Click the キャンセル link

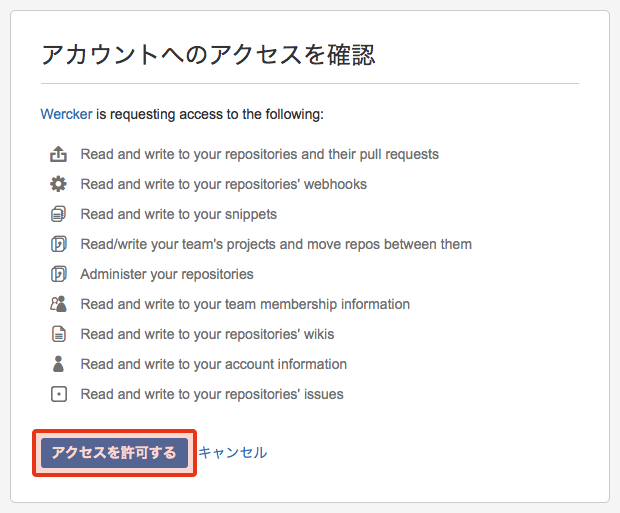232,452
